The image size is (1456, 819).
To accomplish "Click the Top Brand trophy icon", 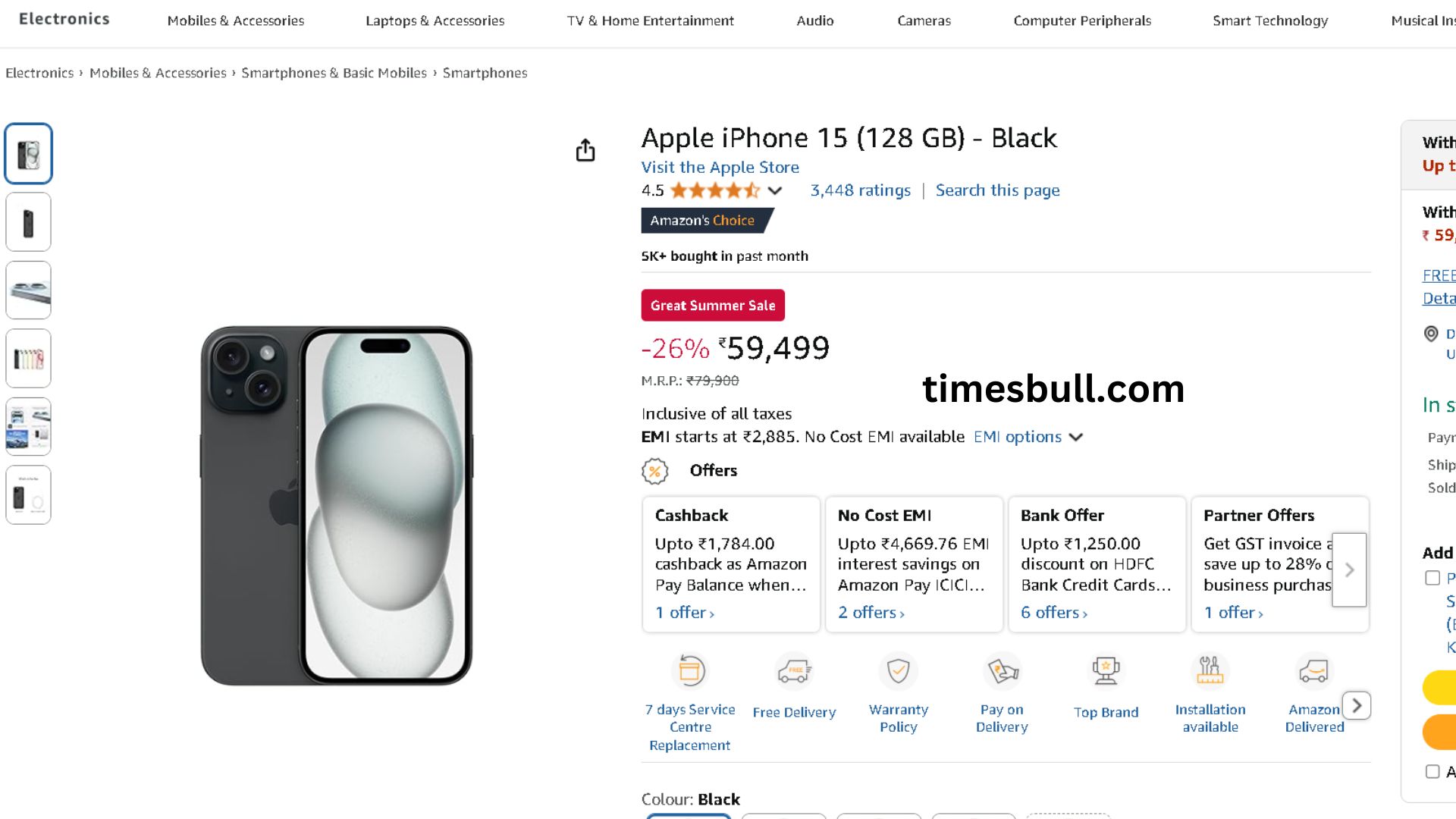I will tap(1106, 671).
